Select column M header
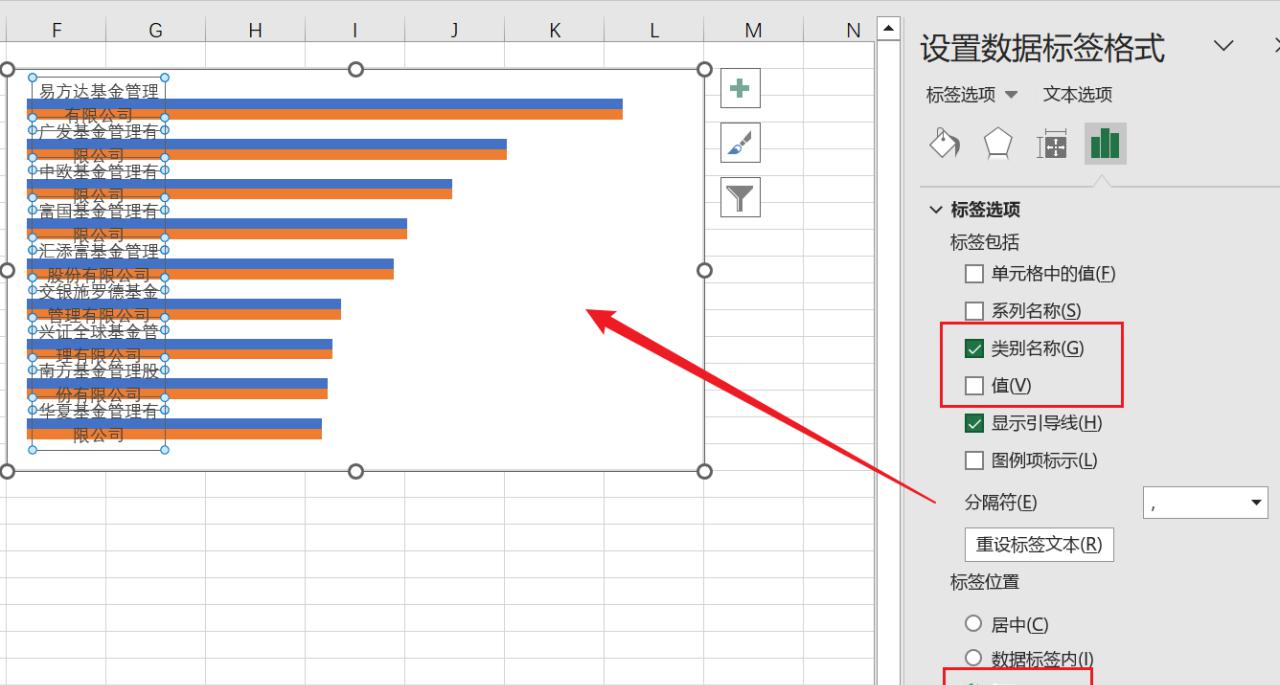The width and height of the screenshot is (1280, 685). pyautogui.click(x=753, y=30)
